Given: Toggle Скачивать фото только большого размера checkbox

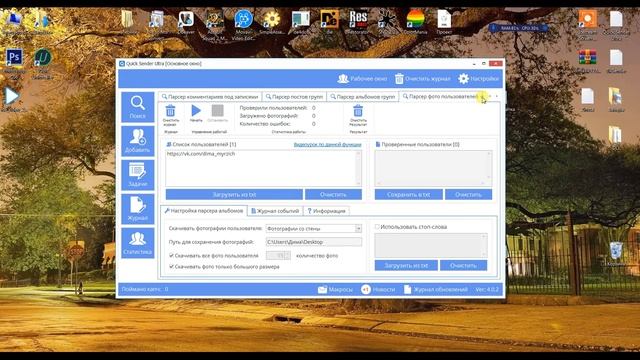Looking at the screenshot, I should pyautogui.click(x=171, y=267).
